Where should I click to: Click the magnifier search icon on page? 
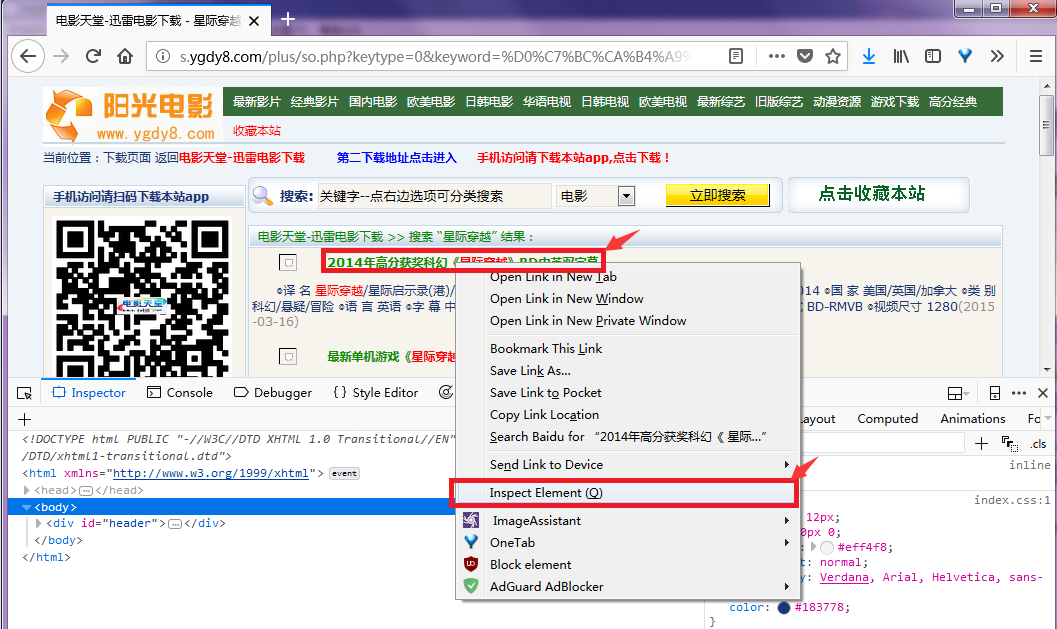pos(262,196)
